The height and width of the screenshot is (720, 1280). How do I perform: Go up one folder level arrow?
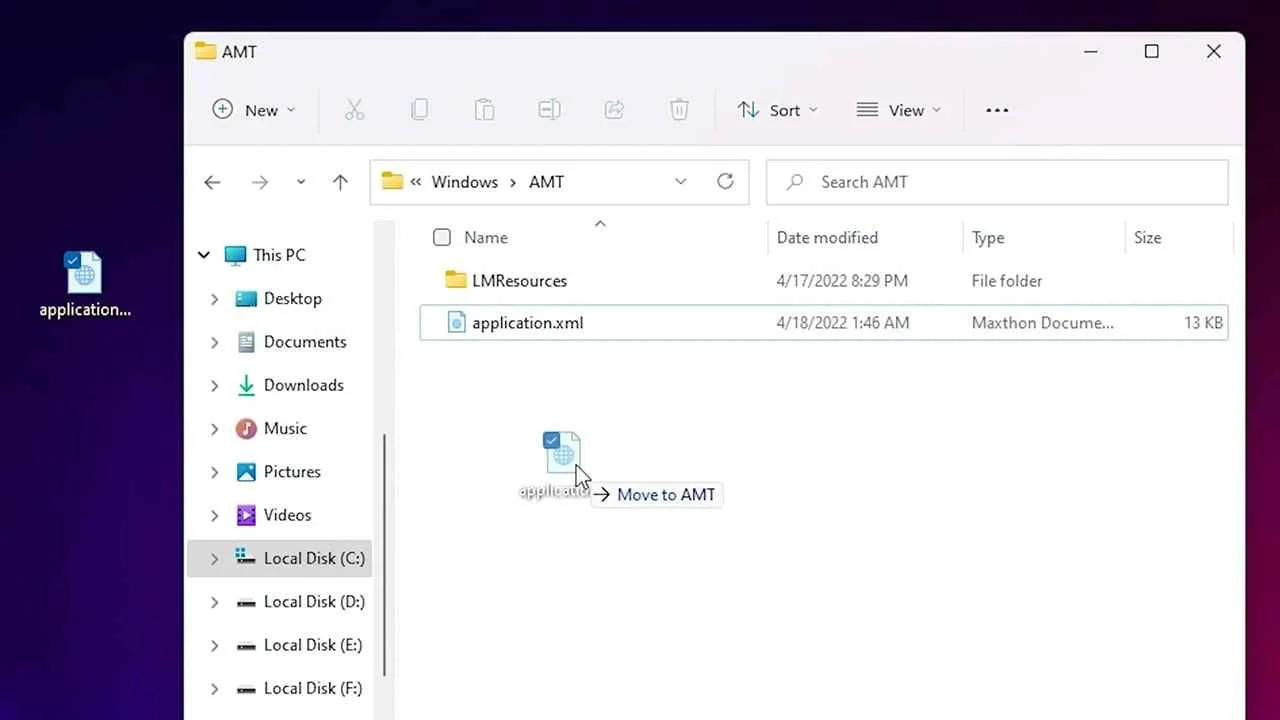[340, 182]
